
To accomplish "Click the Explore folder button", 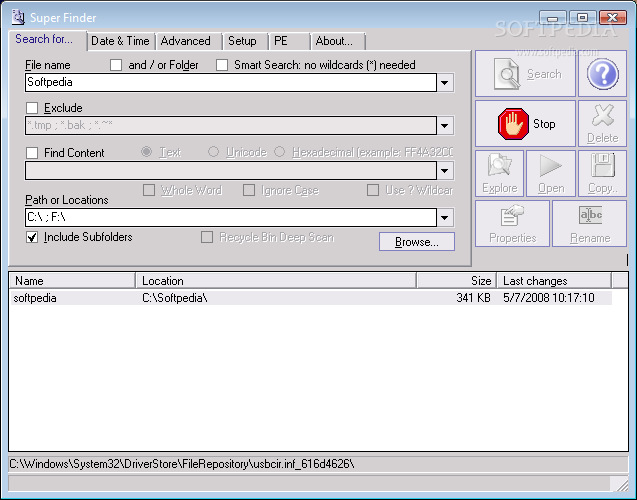I will click(500, 173).
